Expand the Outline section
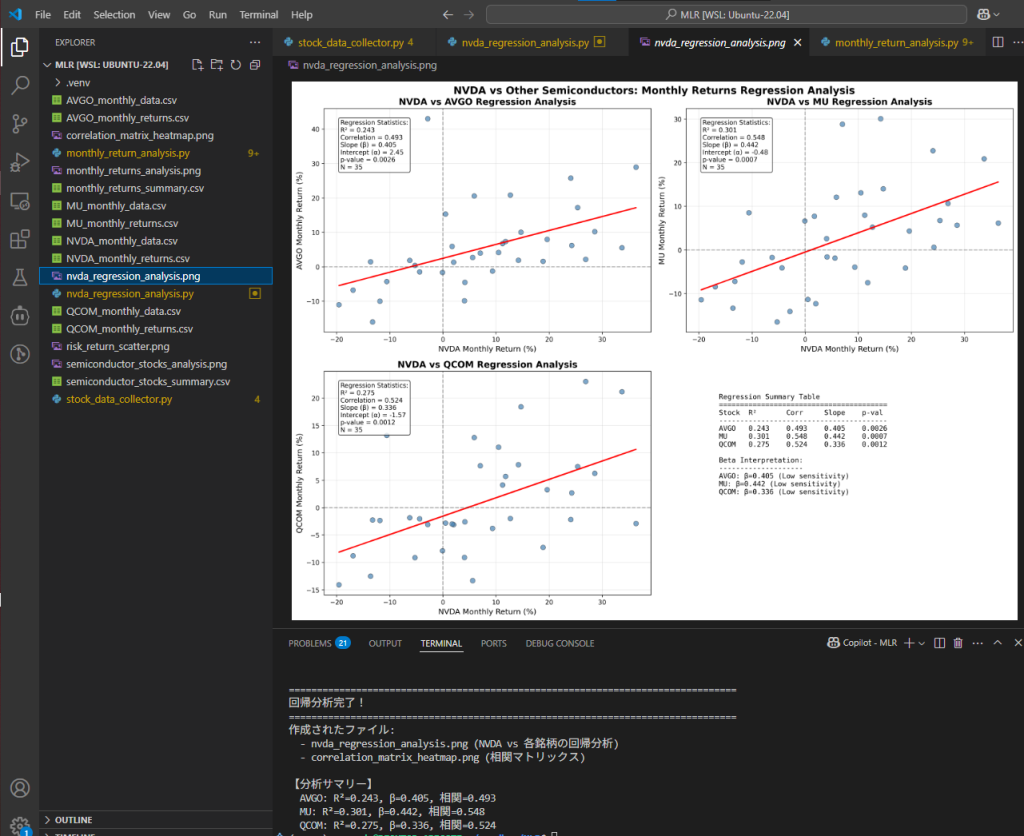This screenshot has height=836, width=1024. pyautogui.click(x=73, y=820)
